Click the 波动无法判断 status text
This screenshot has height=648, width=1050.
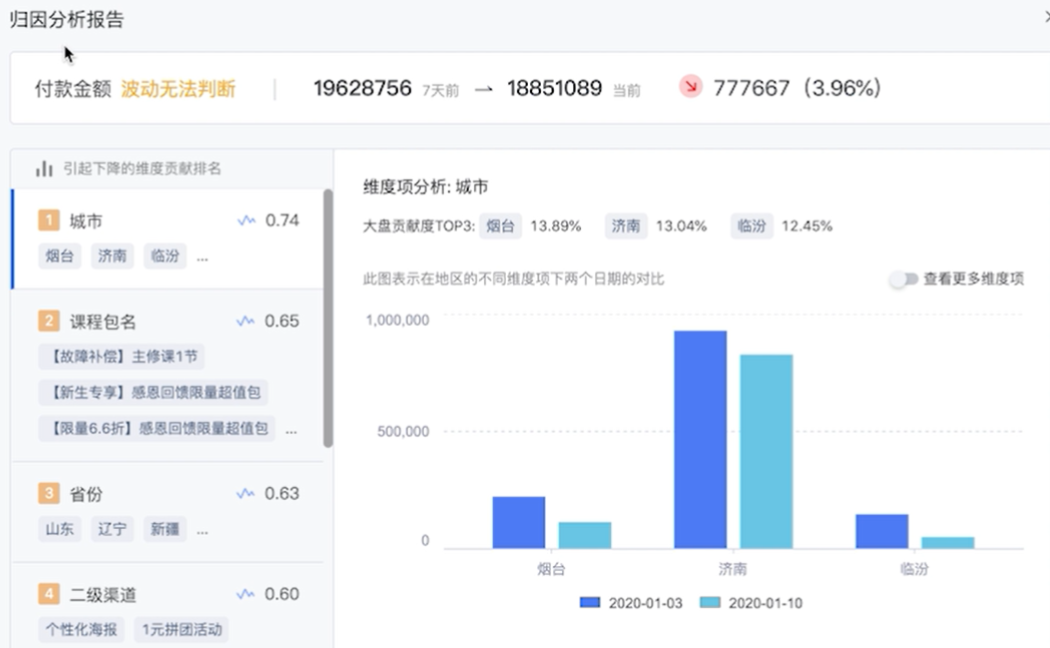[x=178, y=89]
